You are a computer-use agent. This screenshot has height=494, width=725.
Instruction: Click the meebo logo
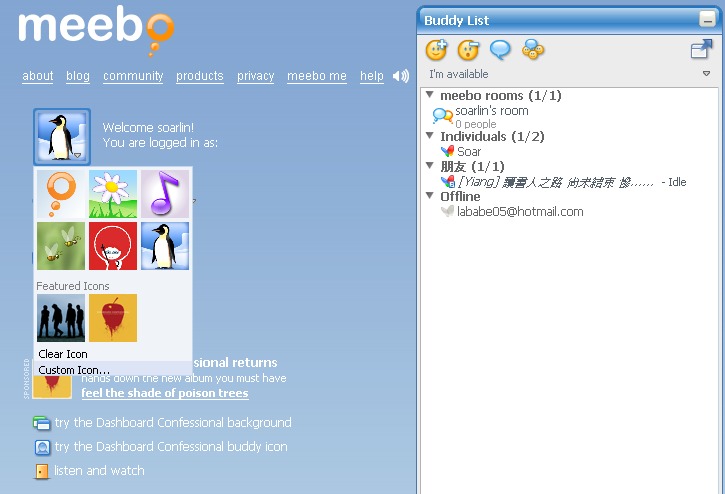click(x=96, y=29)
